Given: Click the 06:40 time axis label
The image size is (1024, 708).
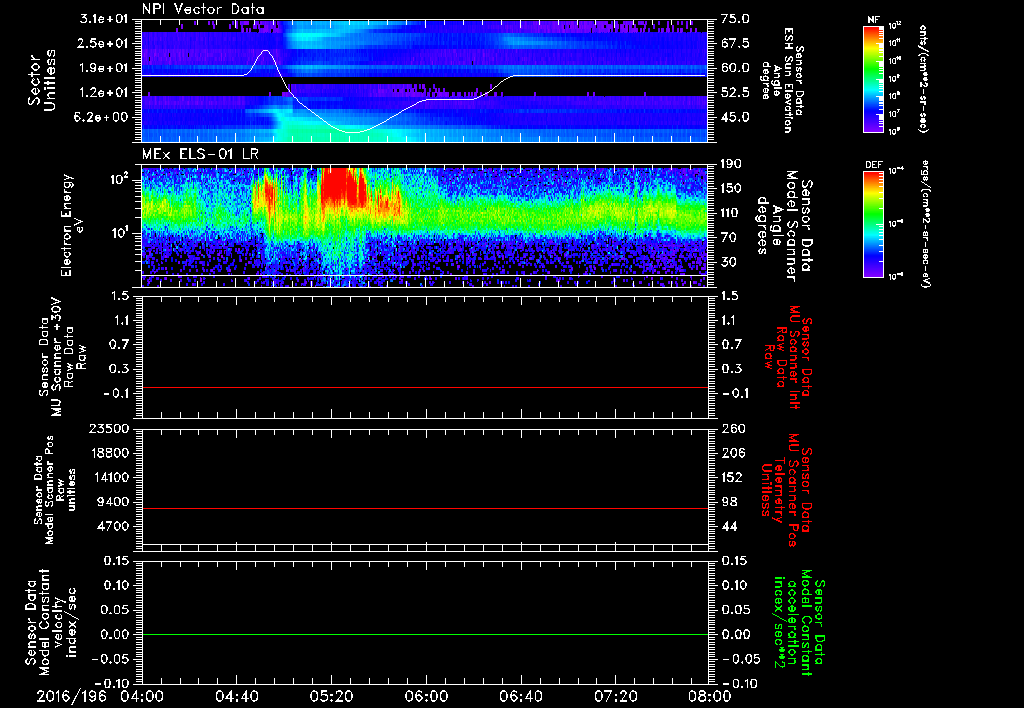Looking at the screenshot, I should click(x=519, y=695).
